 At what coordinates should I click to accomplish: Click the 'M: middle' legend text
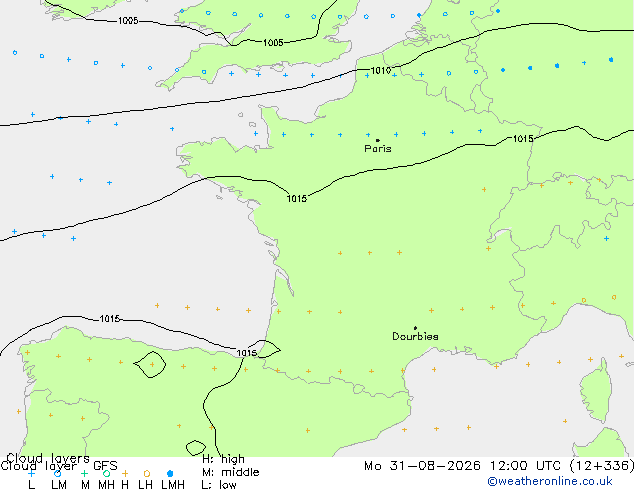231,472
